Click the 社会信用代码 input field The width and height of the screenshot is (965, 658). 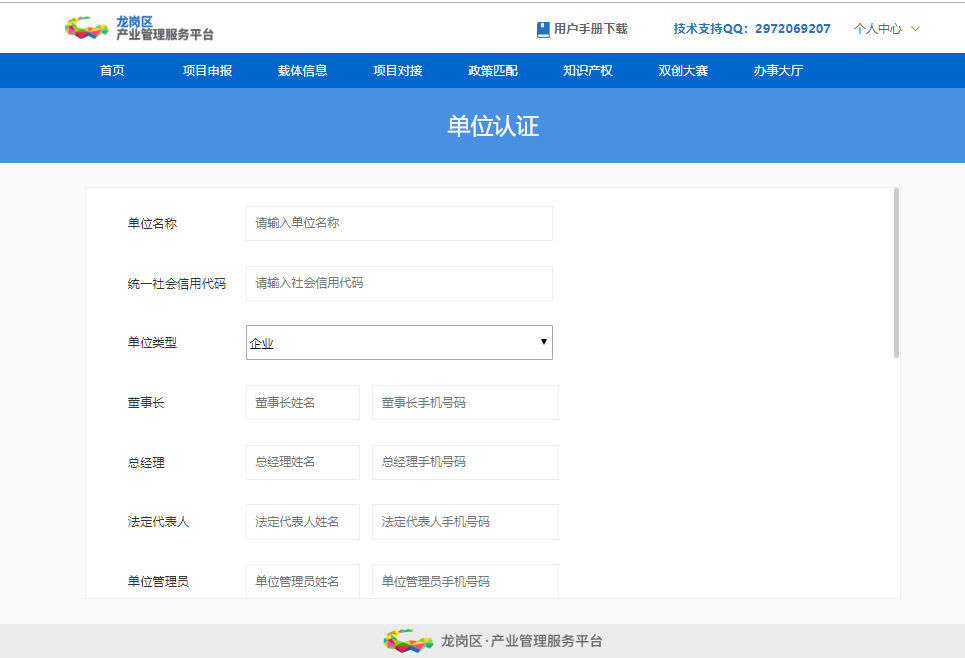pos(399,283)
